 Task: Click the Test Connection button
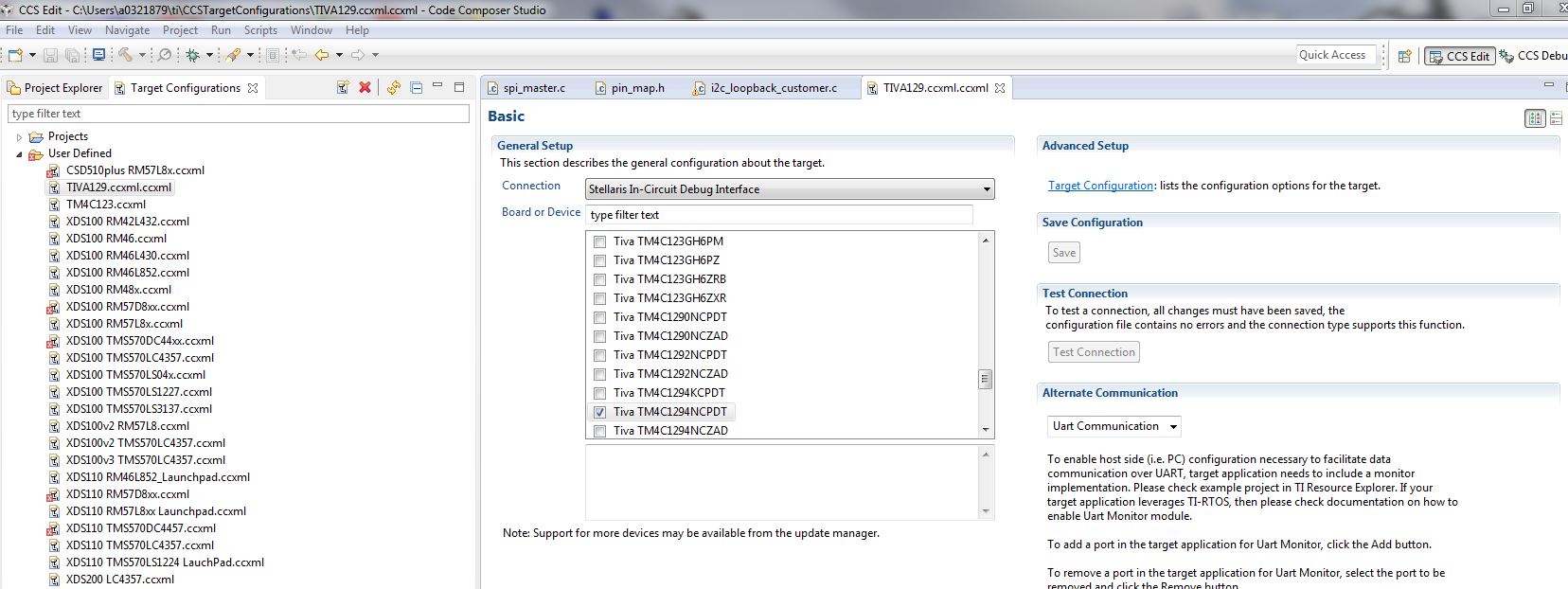point(1094,352)
